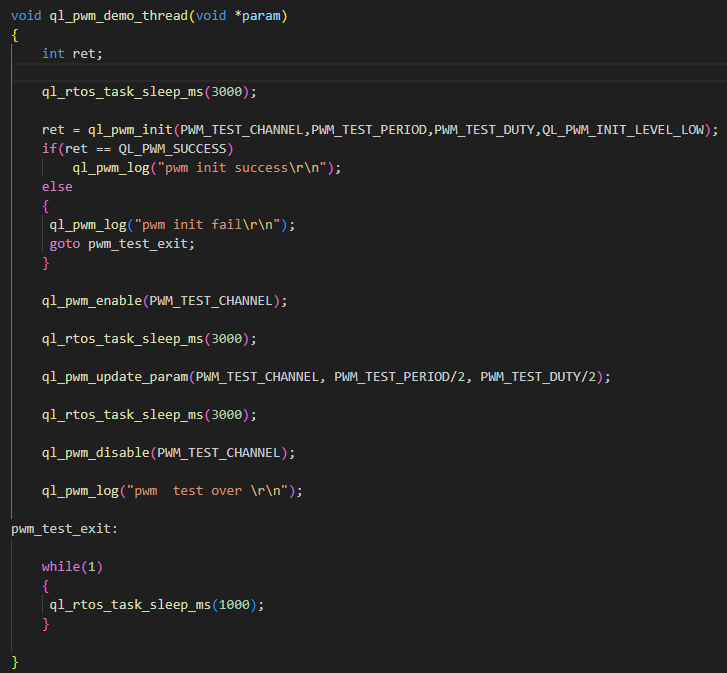Click the if keyword before ret comparison
Viewport: 727px width, 673px height.
pos(48,149)
